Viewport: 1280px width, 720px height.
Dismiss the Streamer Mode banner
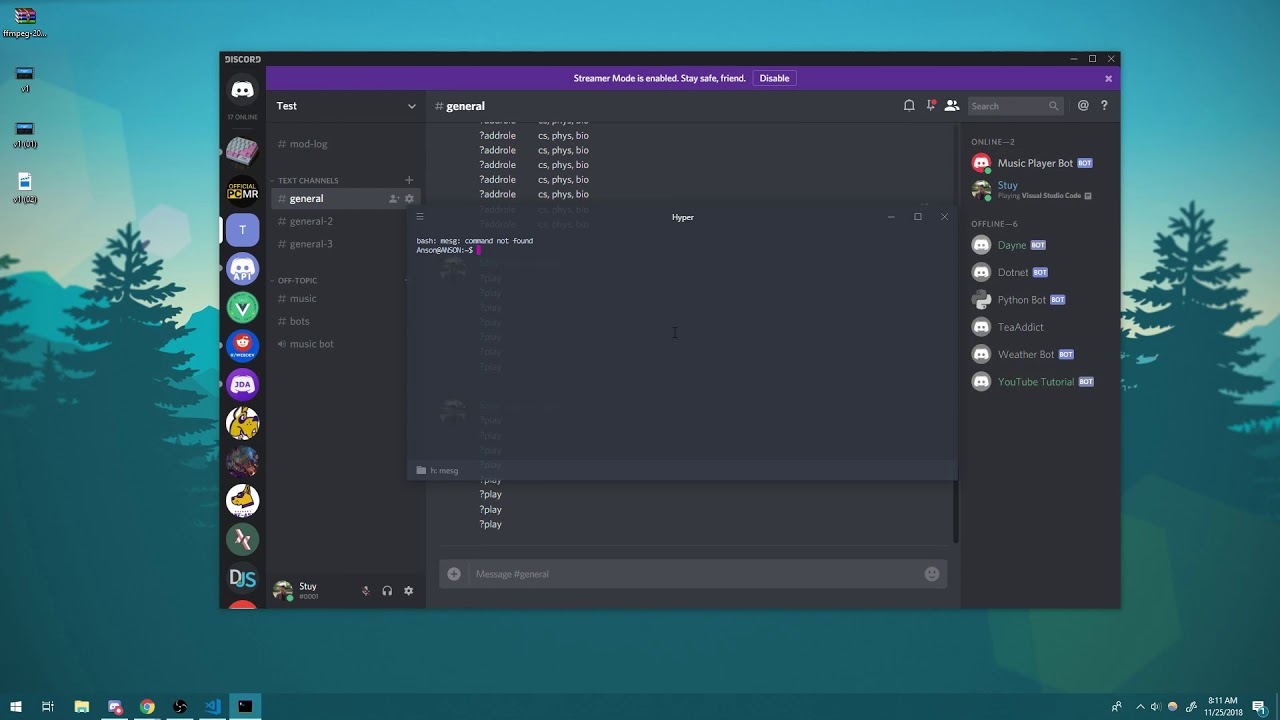1108,78
